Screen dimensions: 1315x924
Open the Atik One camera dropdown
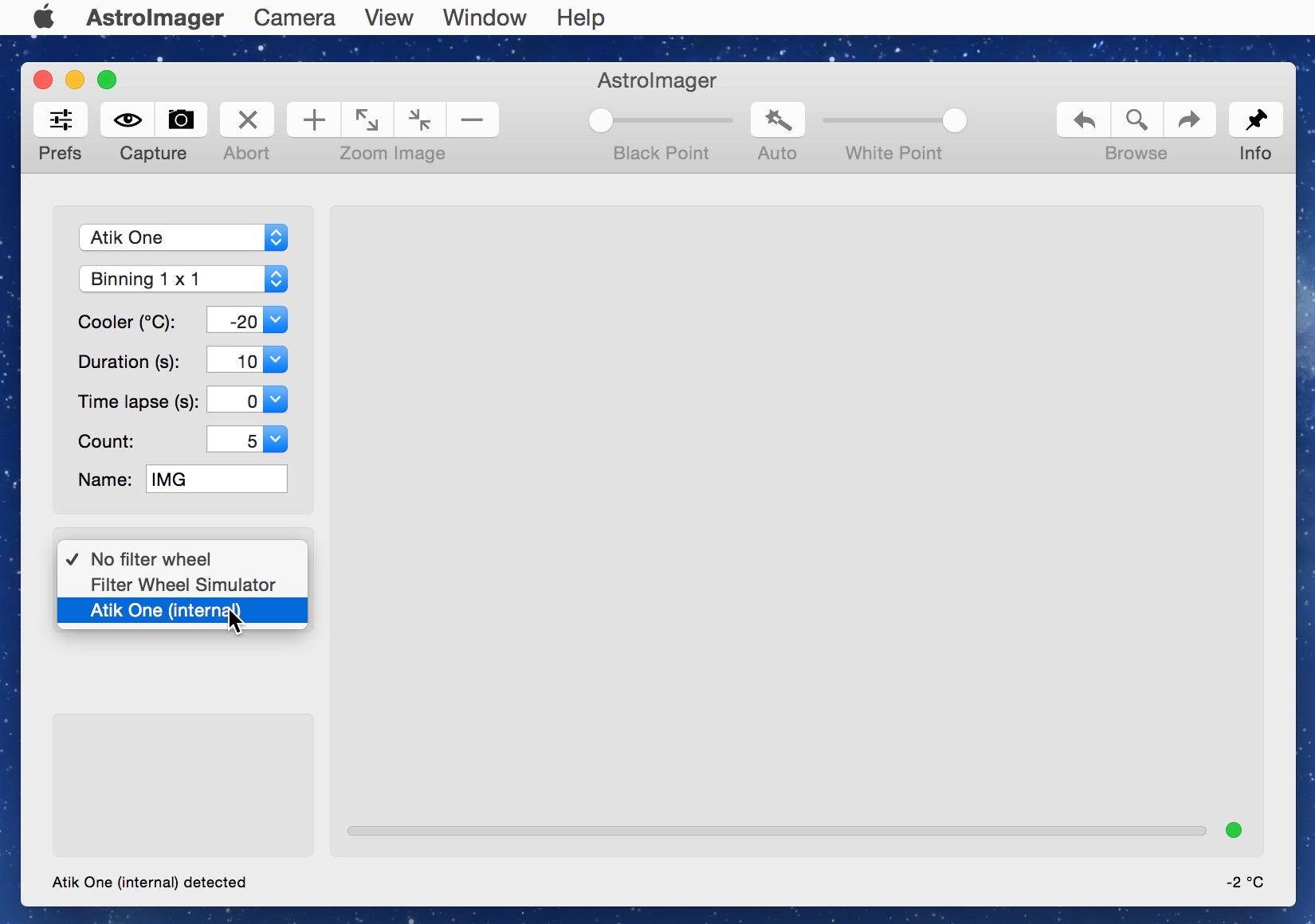[x=183, y=237]
